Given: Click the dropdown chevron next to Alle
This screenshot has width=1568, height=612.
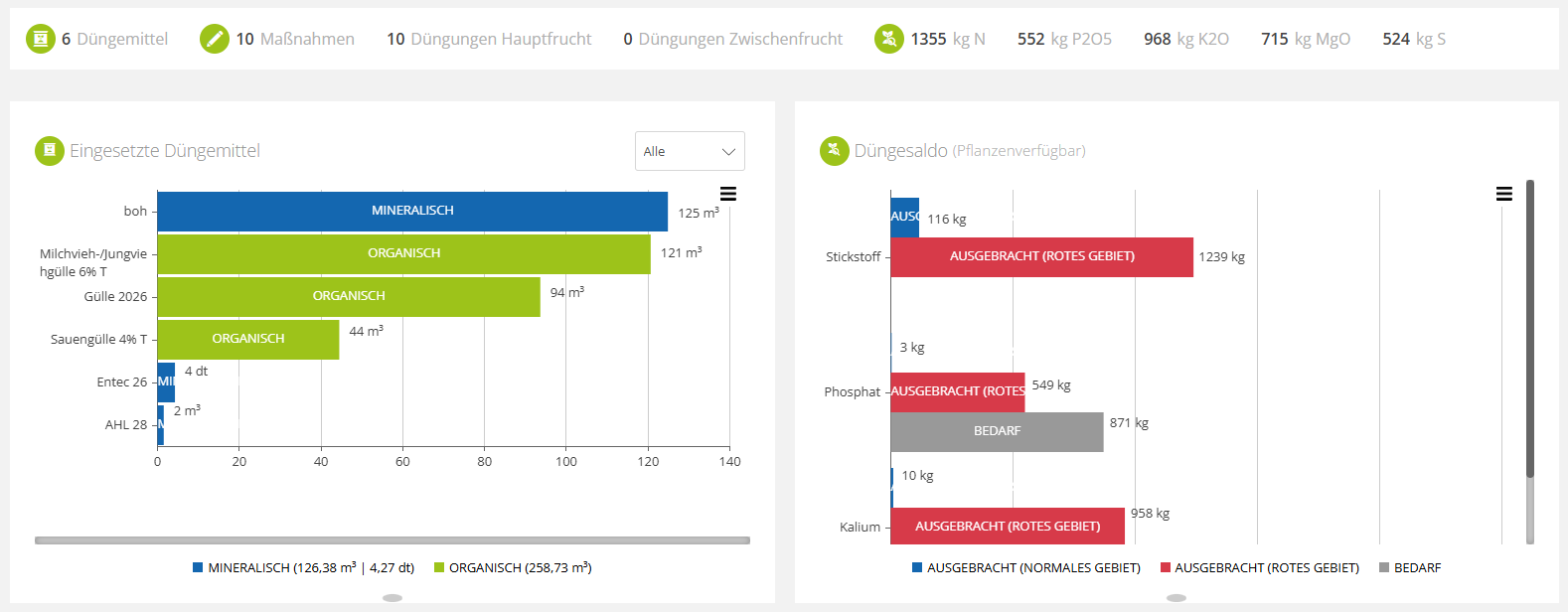Looking at the screenshot, I should click(728, 152).
